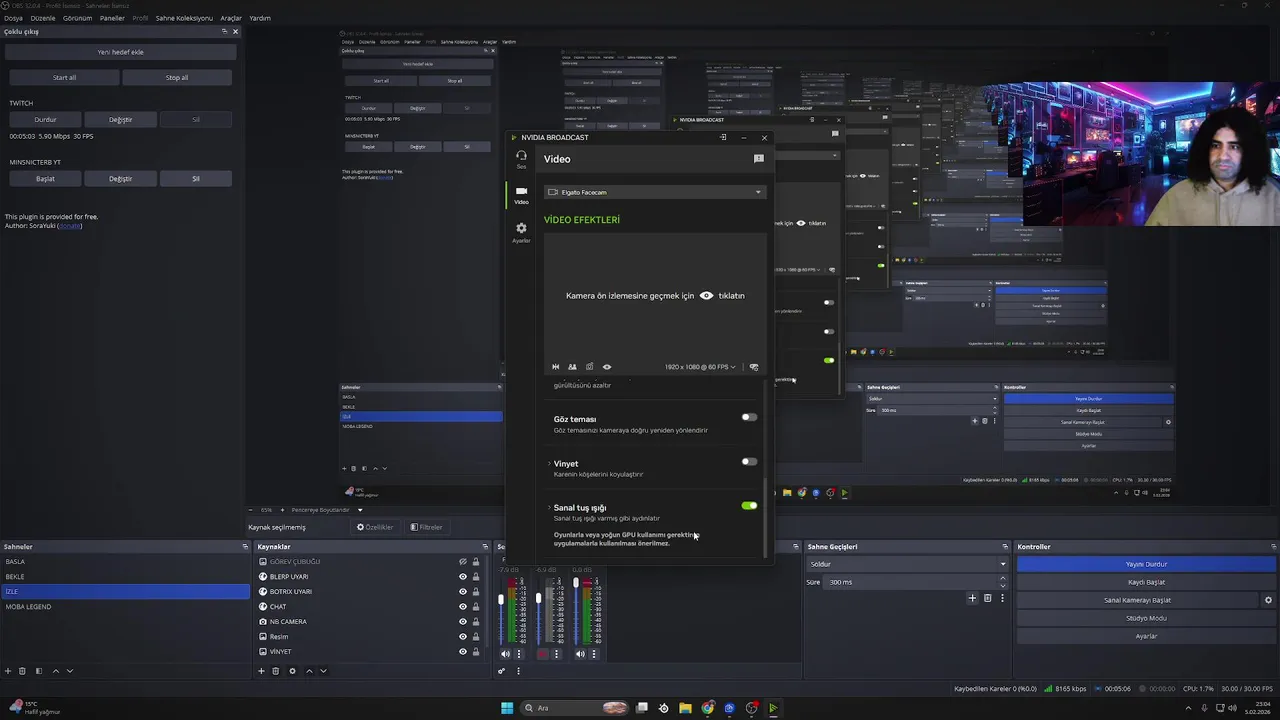Show the hidden GÖREV ÇUBUĞU source
This screenshot has height=720, width=1280.
click(x=462, y=562)
